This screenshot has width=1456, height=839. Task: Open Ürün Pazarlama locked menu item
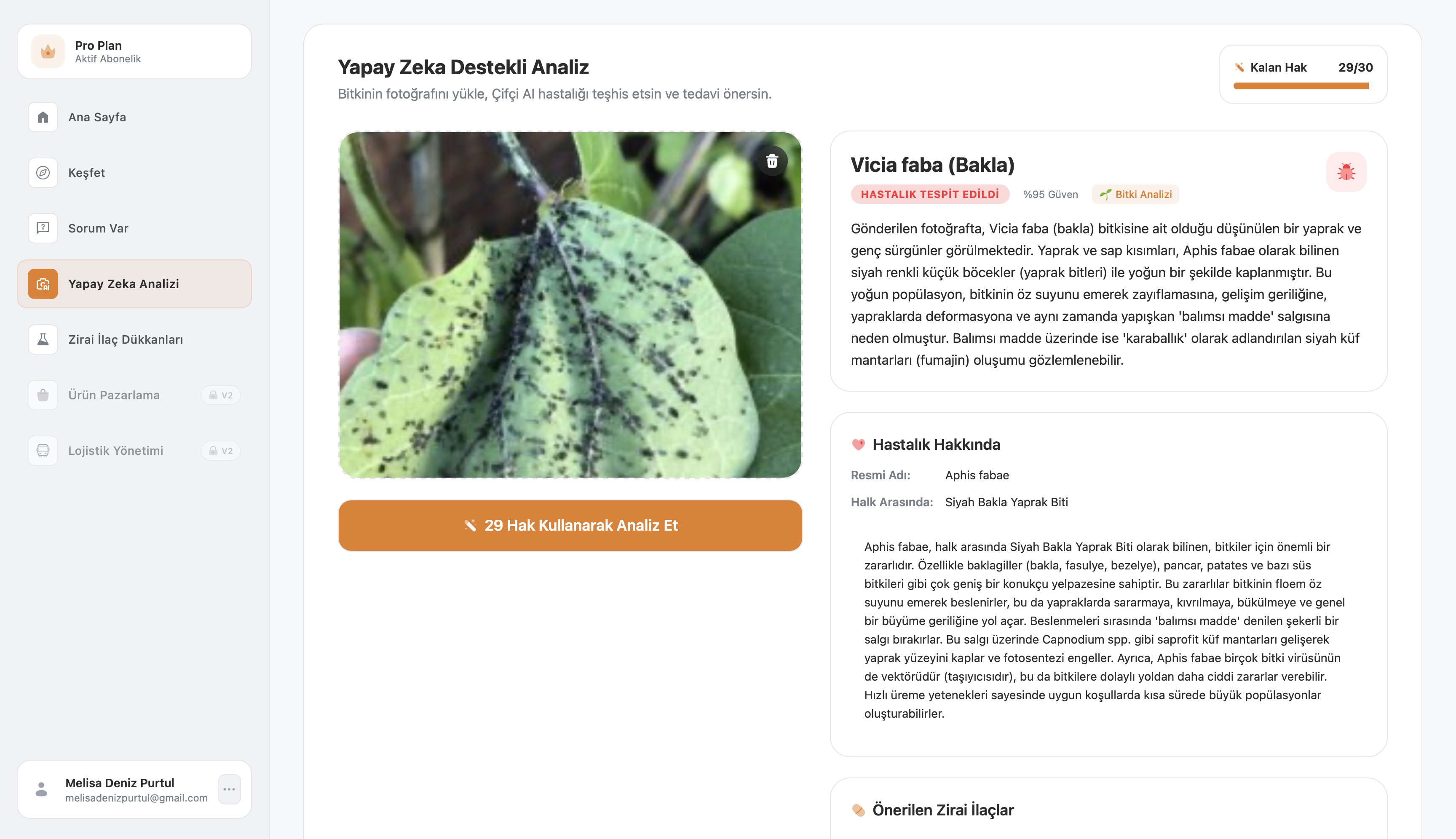[x=114, y=395]
